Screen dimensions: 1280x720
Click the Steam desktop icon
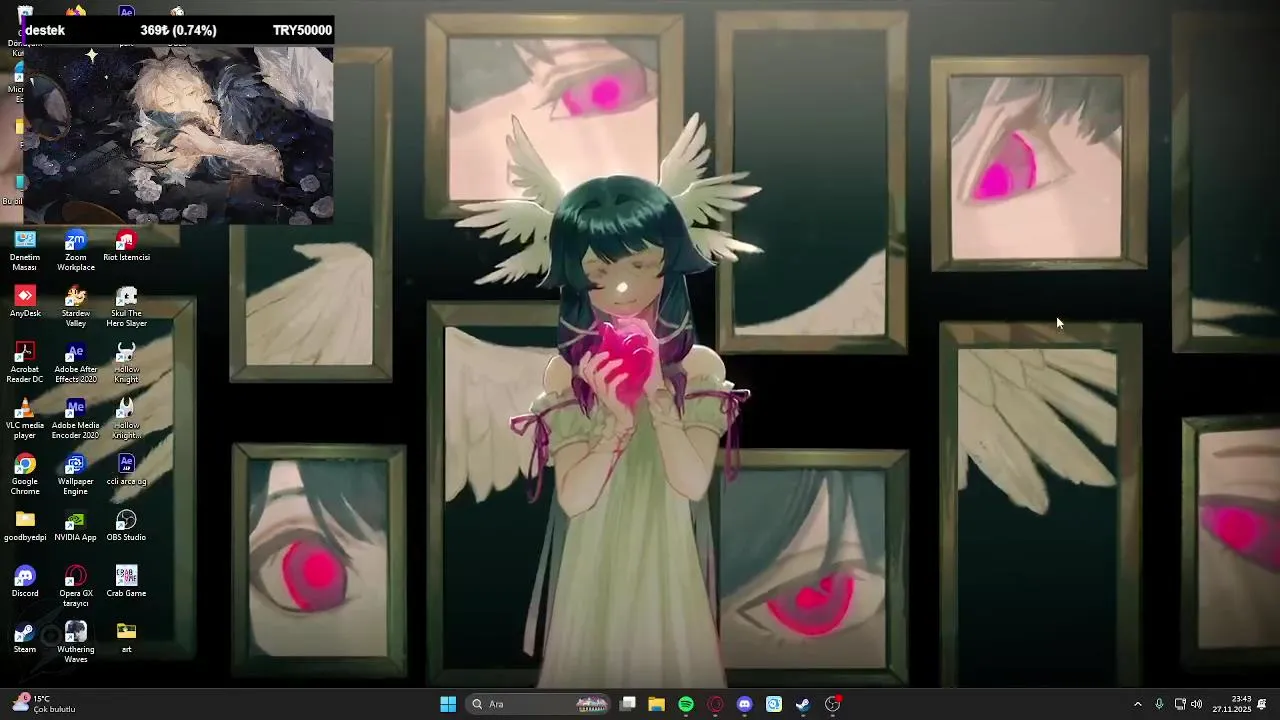[25, 638]
